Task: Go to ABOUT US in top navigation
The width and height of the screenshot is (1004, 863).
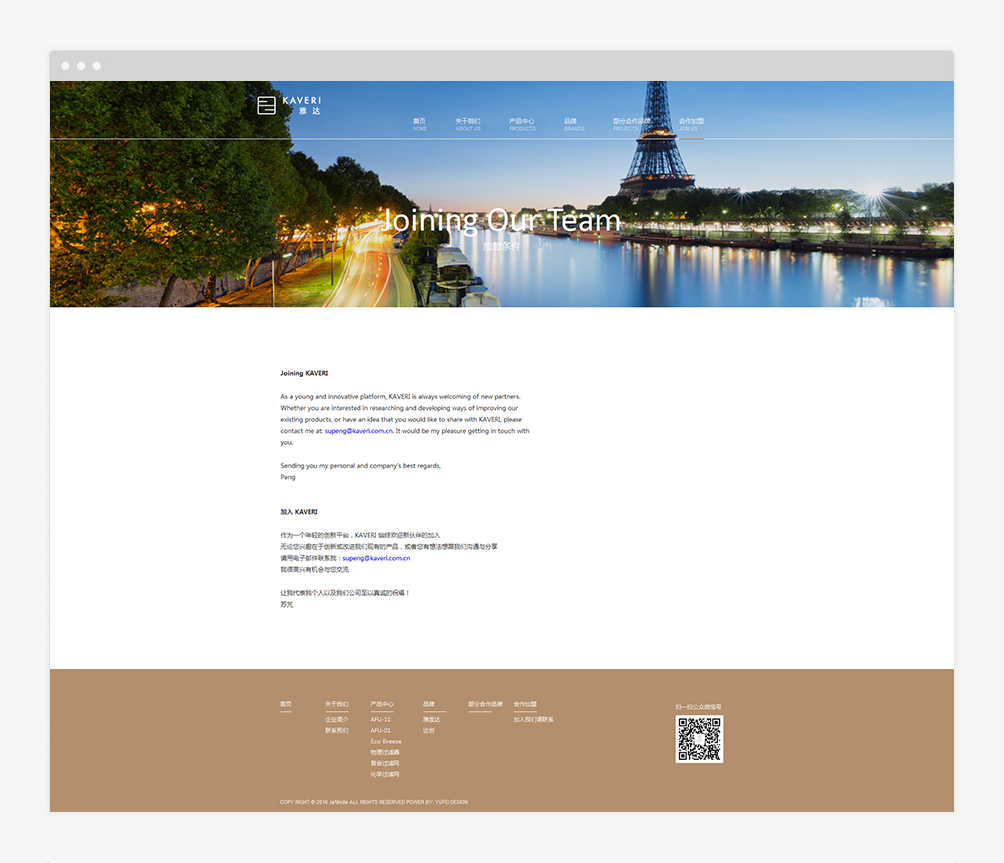Action: coord(467,124)
